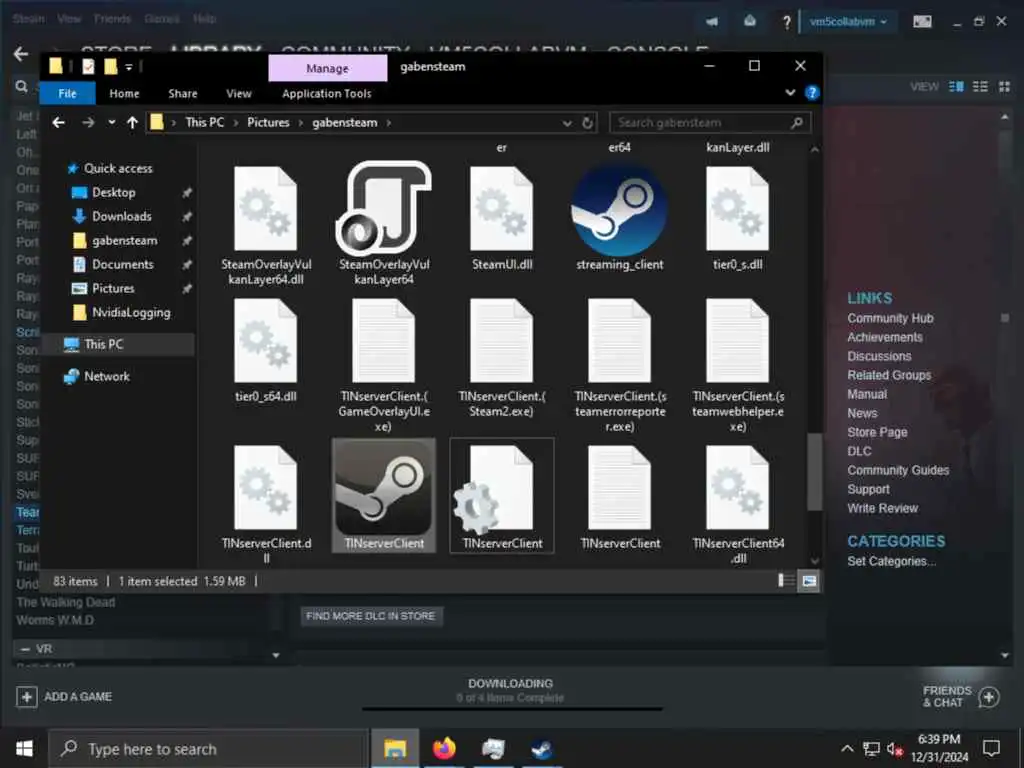Image resolution: width=1024 pixels, height=768 pixels.
Task: Select This PC in navigation pane
Action: coord(118,344)
